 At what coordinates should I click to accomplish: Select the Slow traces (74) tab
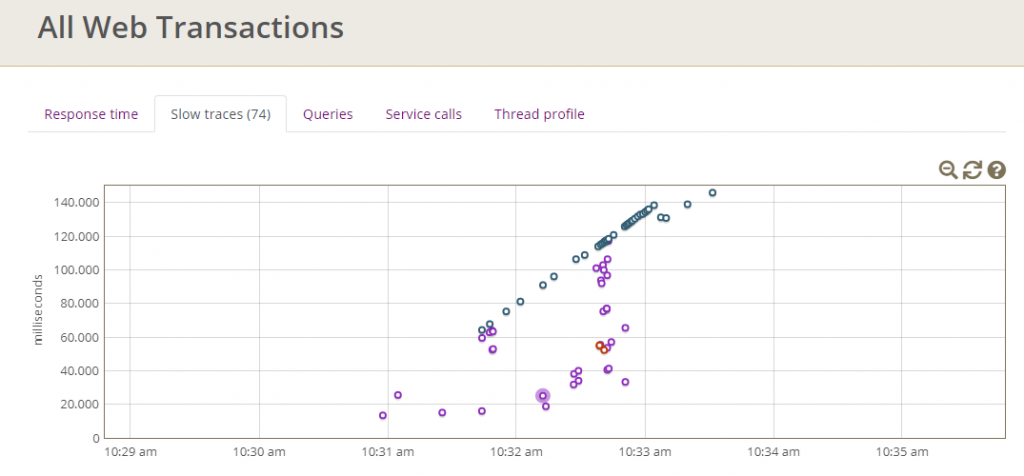coord(220,114)
